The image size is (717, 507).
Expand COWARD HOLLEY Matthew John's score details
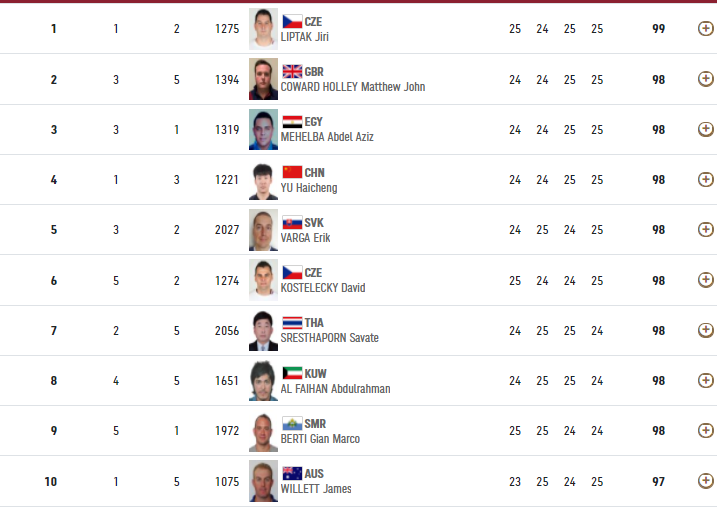(706, 79)
